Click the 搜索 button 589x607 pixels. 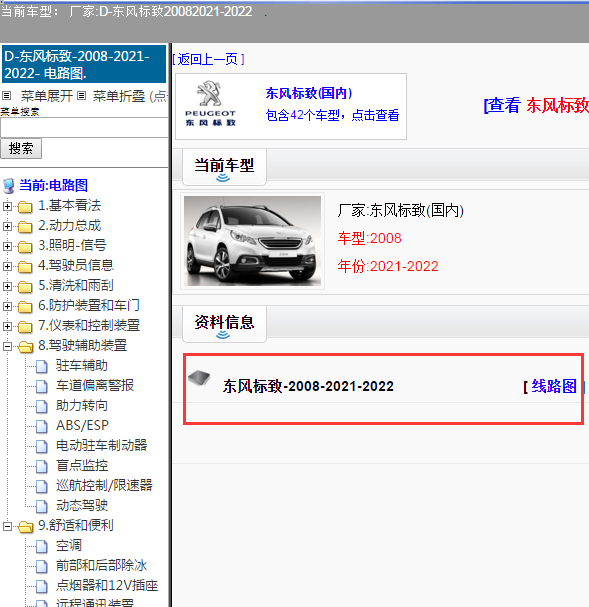pyautogui.click(x=21, y=149)
